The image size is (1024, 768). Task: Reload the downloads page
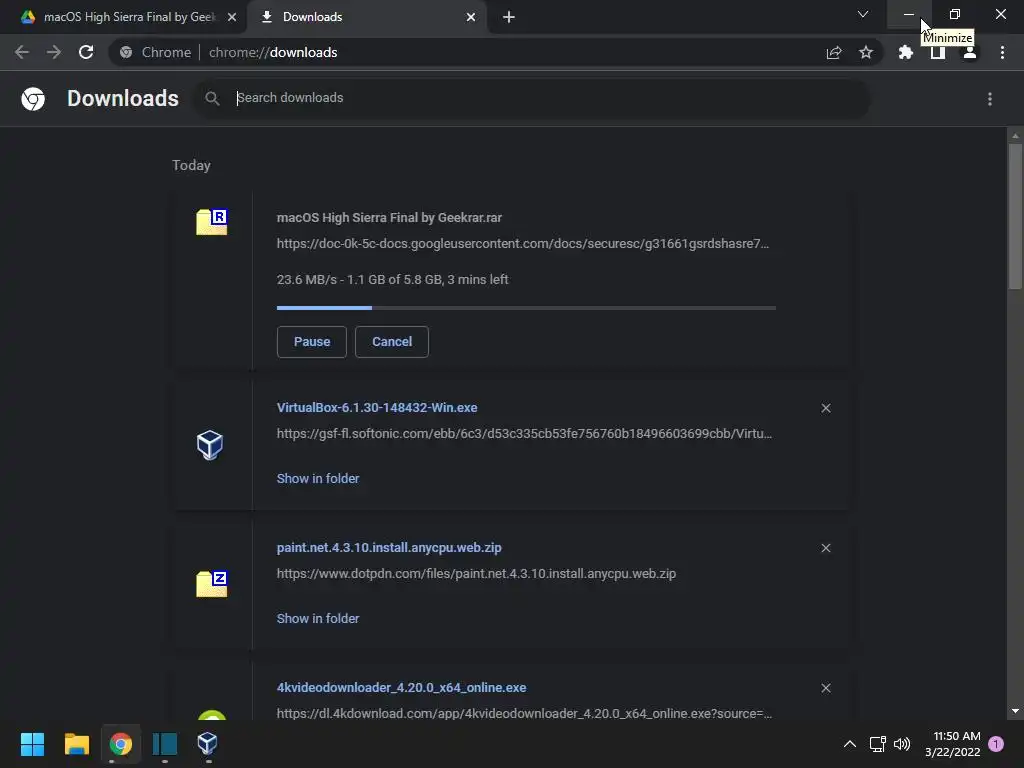coord(86,52)
